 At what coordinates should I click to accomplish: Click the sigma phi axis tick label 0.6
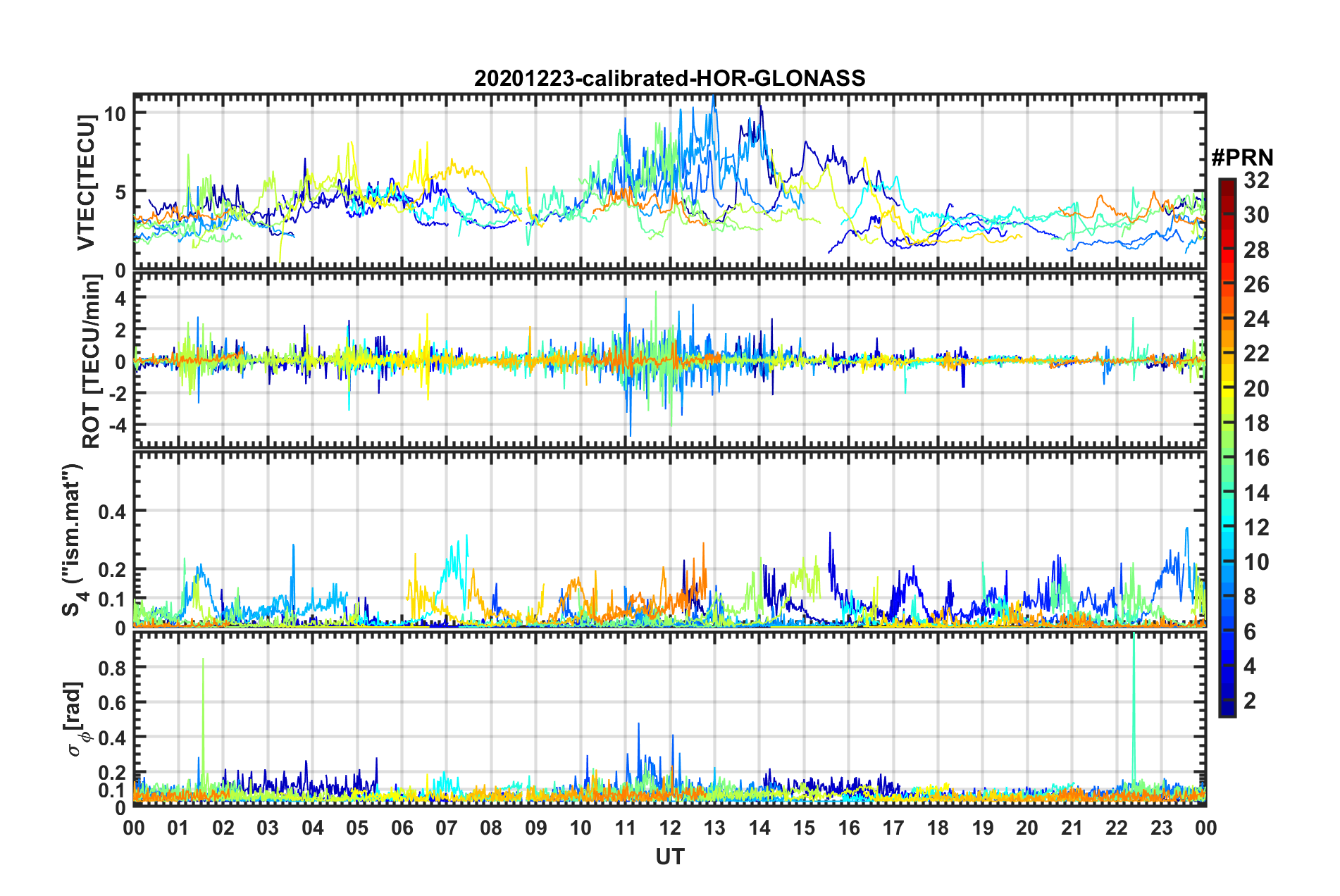pos(112,703)
